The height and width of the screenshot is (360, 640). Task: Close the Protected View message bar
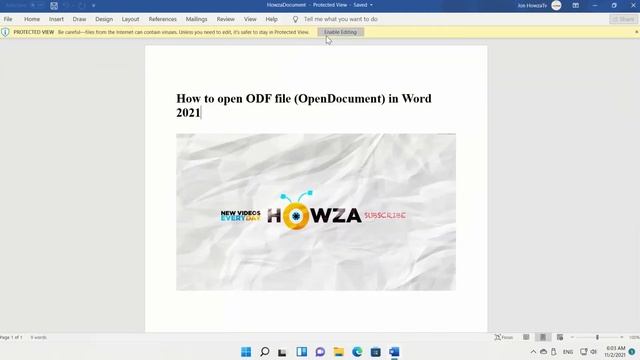pyautogui.click(x=636, y=32)
